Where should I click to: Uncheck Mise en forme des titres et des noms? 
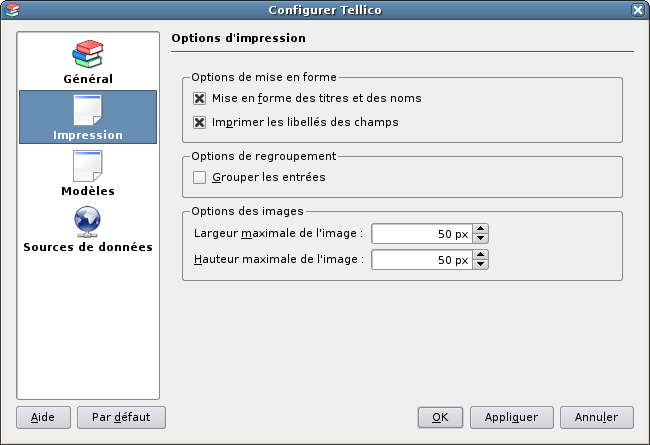coord(199,98)
